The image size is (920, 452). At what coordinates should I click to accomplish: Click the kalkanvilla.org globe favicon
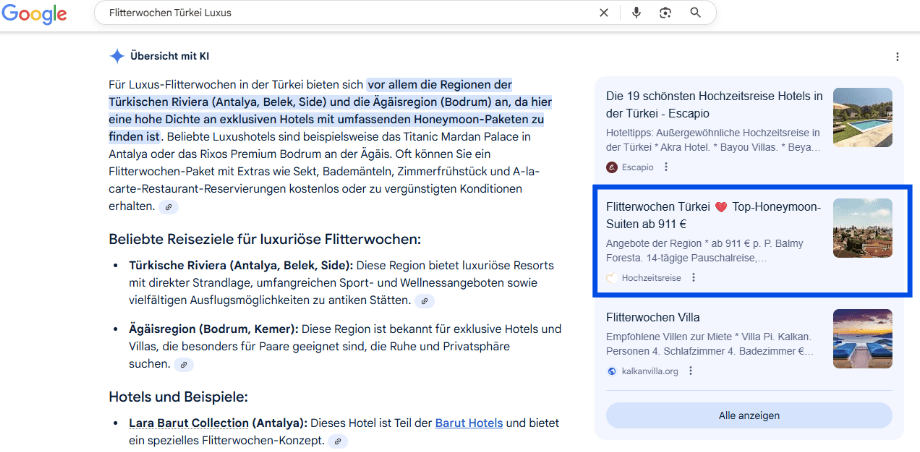(611, 371)
